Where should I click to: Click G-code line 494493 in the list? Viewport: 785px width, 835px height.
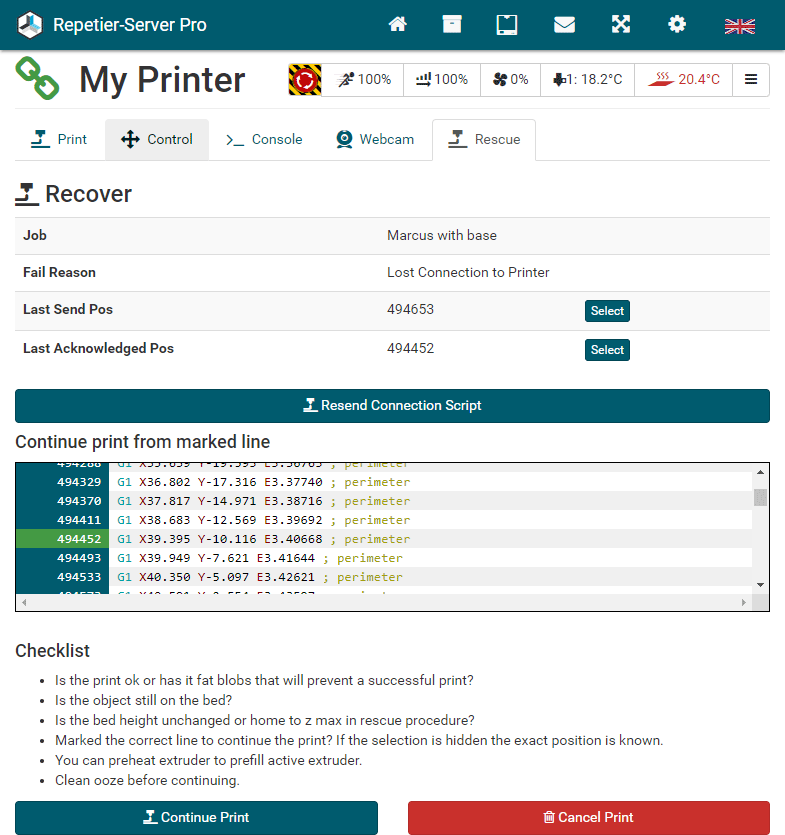click(x=260, y=558)
